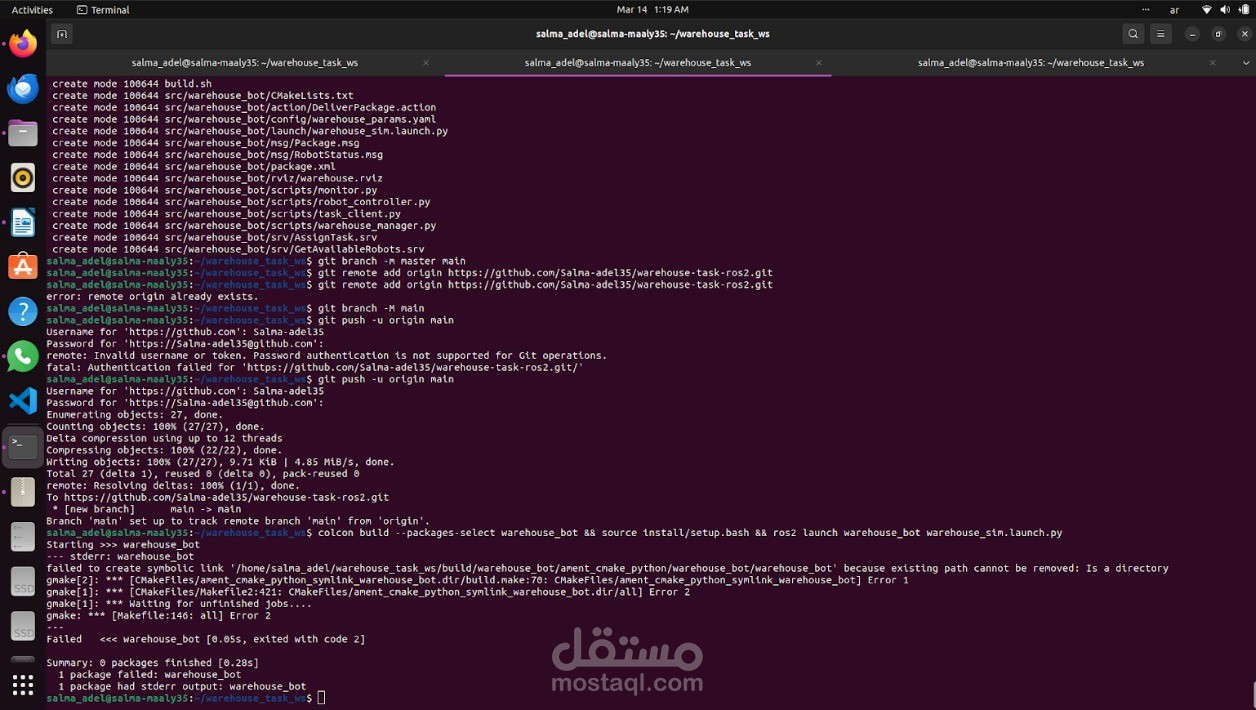Open the clock showing Mar 14 1:19 AM

coord(652,9)
